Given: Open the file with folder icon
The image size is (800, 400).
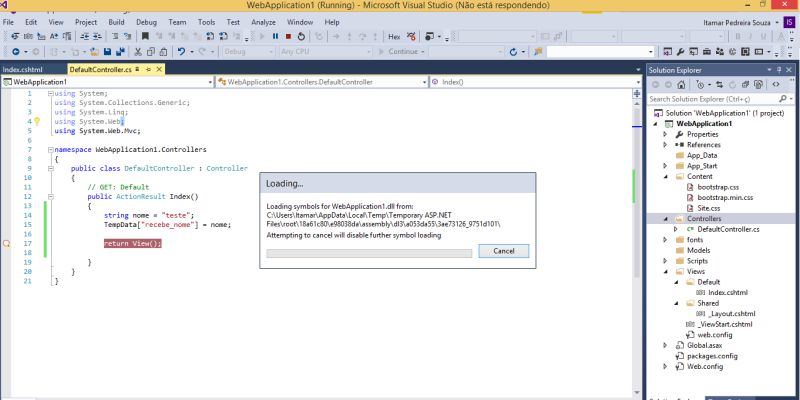Looking at the screenshot, I should click(x=94, y=52).
